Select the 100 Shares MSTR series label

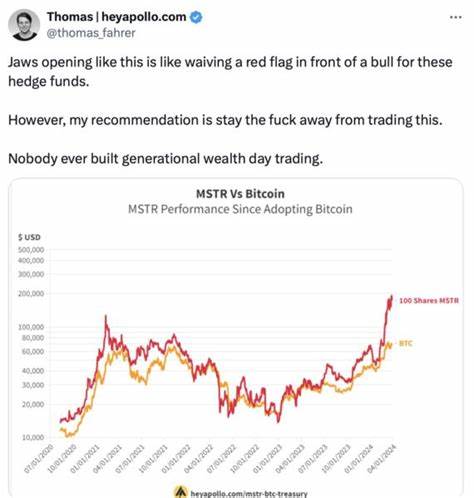click(429, 301)
